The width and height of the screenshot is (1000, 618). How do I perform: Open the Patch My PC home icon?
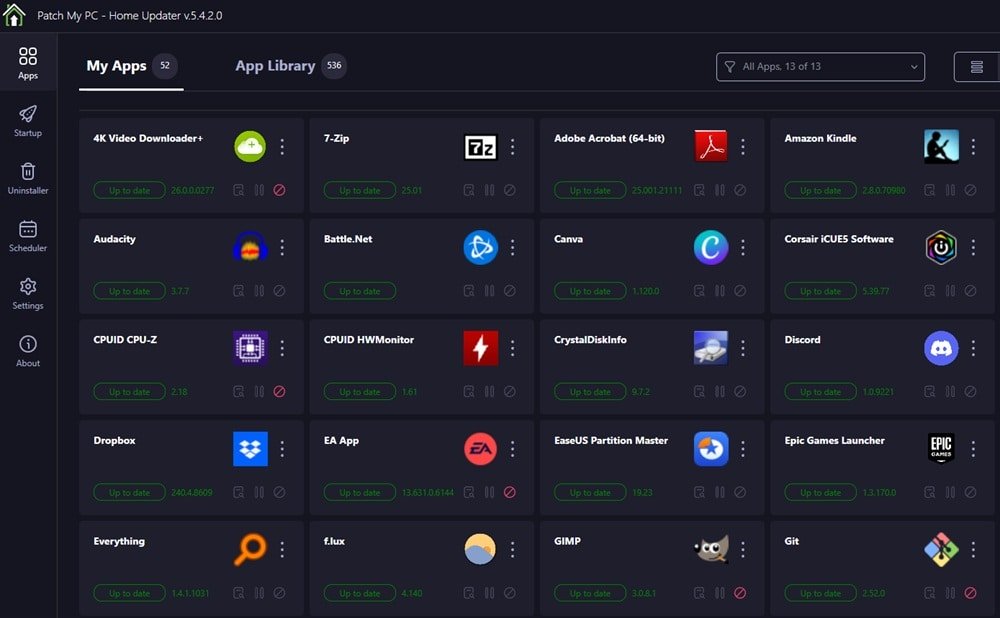coord(14,15)
